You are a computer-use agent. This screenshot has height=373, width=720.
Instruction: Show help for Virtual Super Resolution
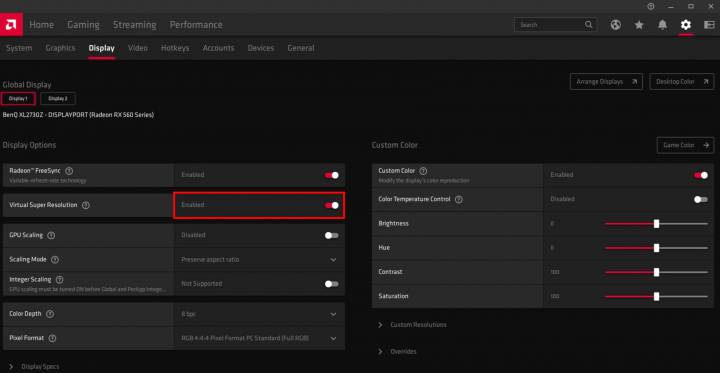[x=85, y=205]
